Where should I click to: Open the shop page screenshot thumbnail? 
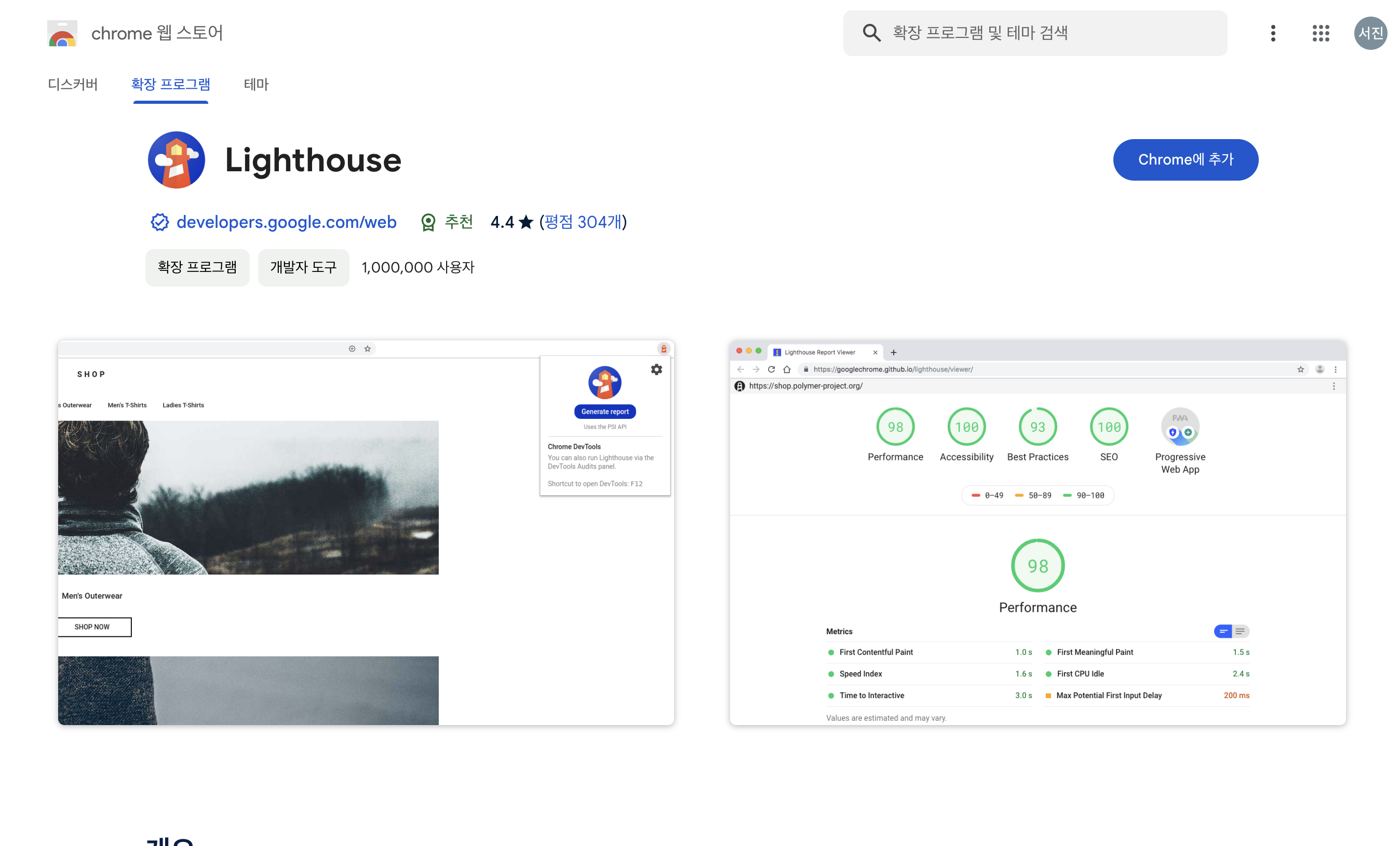click(x=366, y=533)
